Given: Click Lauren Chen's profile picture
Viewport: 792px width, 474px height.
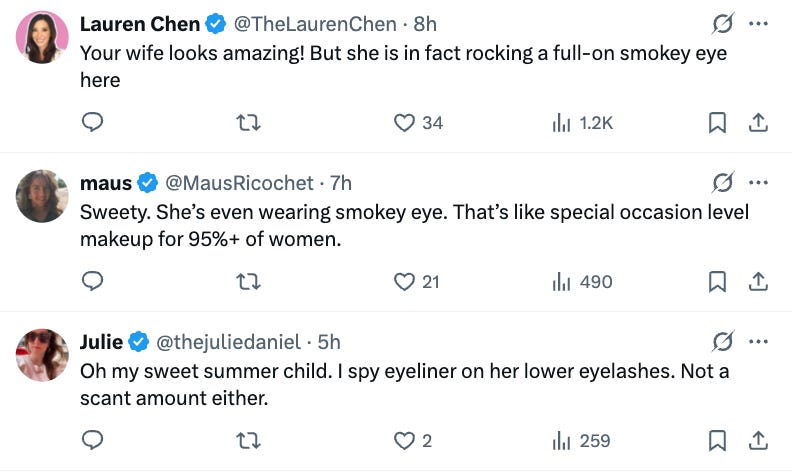Looking at the screenshot, I should [42, 37].
